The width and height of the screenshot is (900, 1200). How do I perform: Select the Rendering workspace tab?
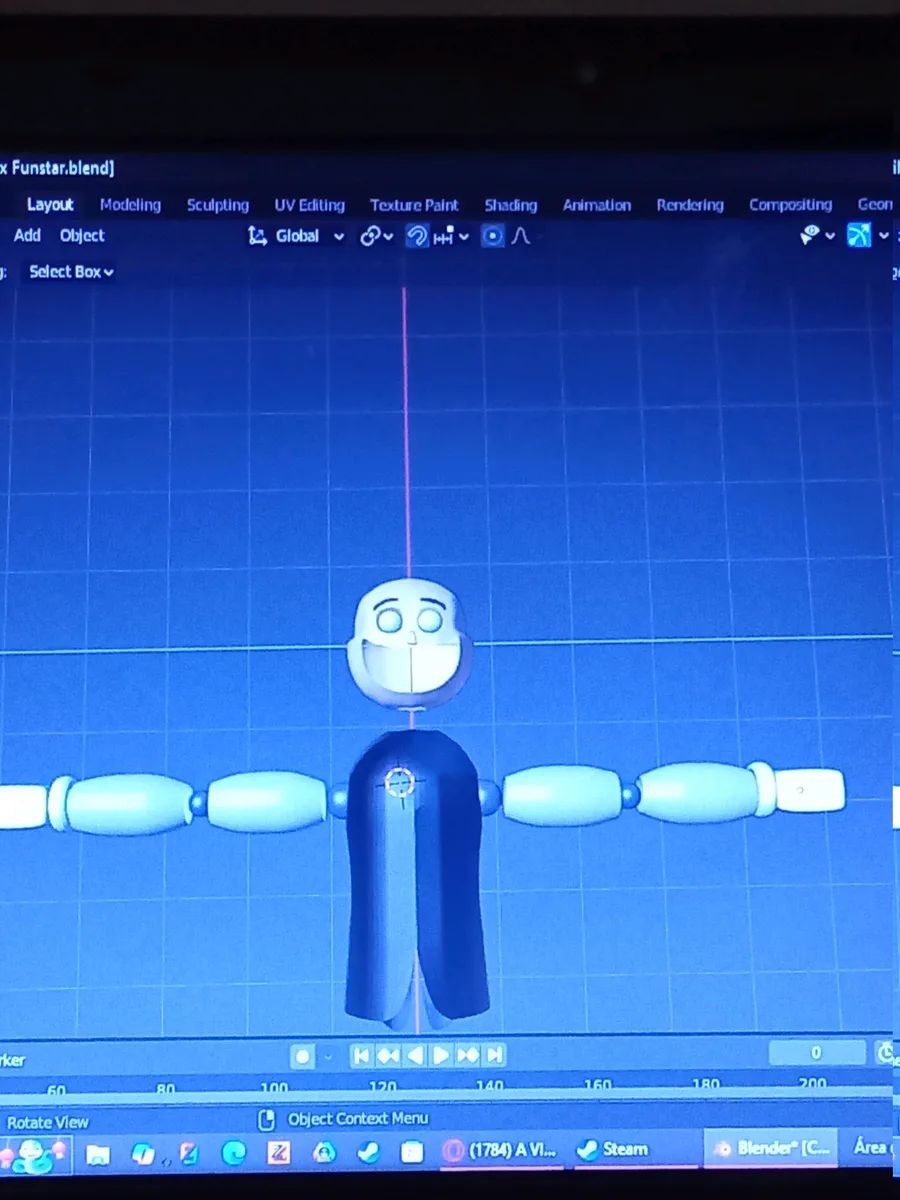689,205
